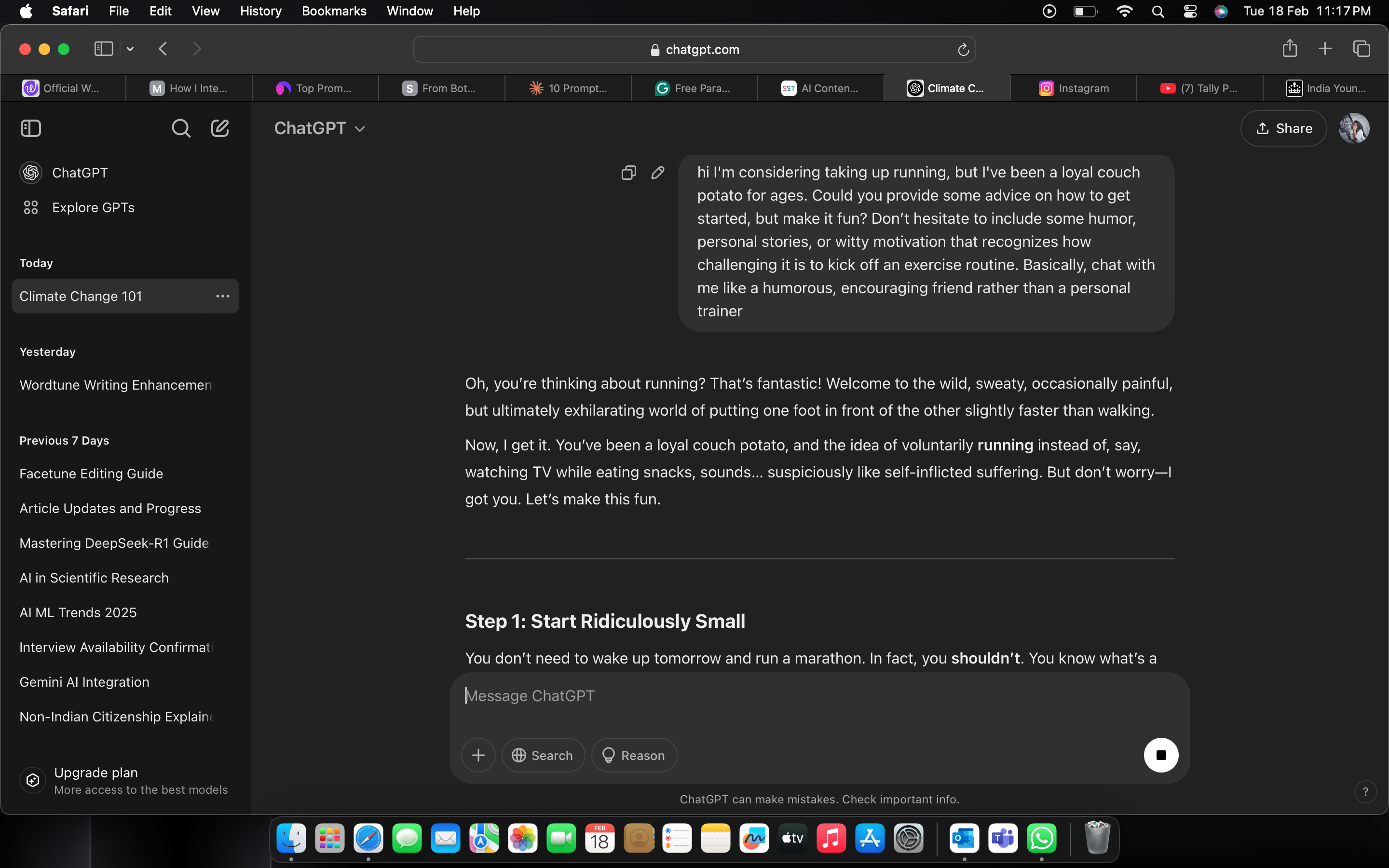1389x868 pixels.
Task: Switch to the Tally P... YouTube tab
Action: [1199, 88]
